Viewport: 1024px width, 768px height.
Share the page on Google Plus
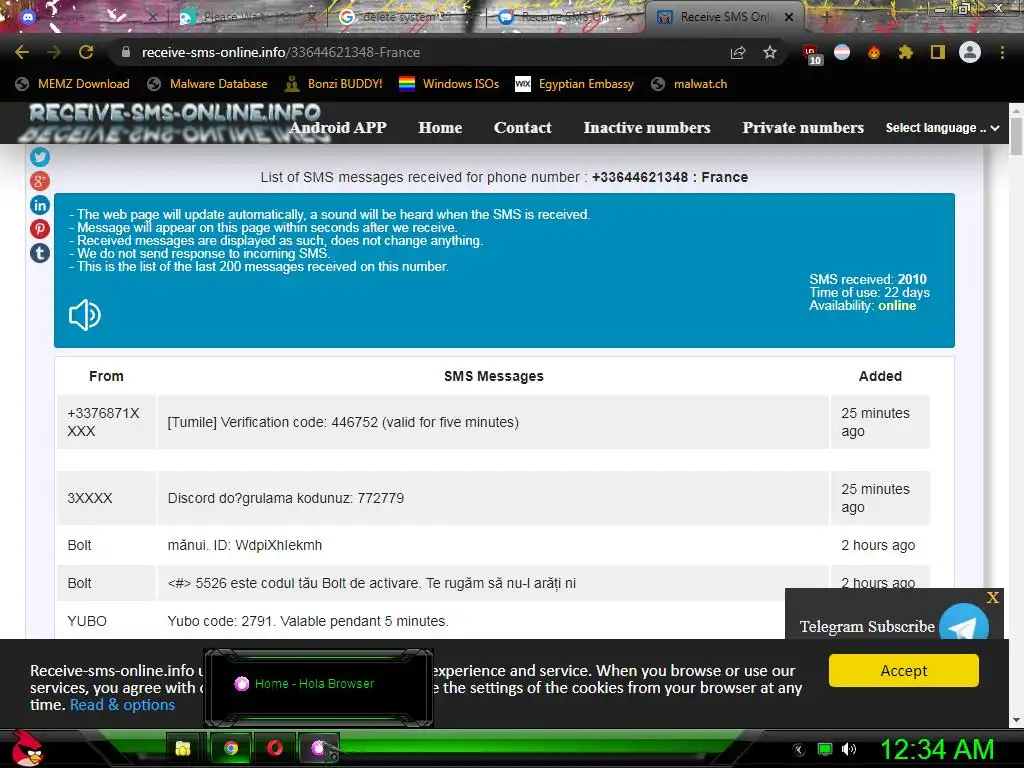point(40,181)
